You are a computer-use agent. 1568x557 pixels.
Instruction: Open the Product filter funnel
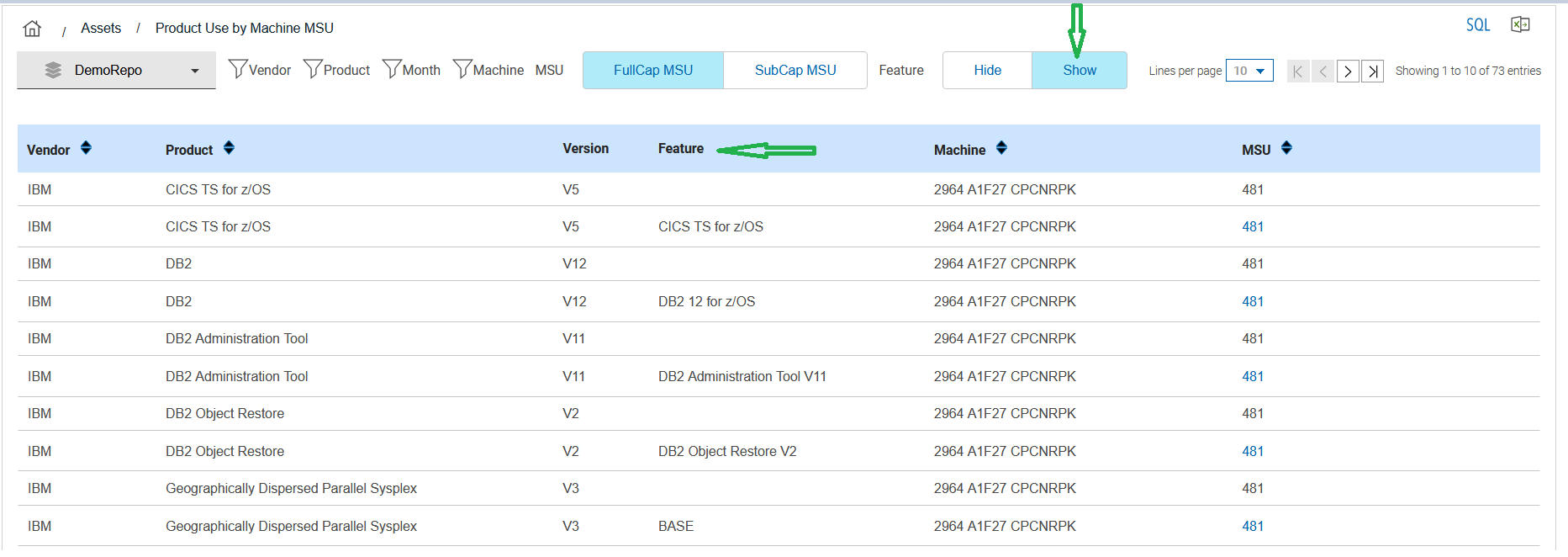coord(313,69)
